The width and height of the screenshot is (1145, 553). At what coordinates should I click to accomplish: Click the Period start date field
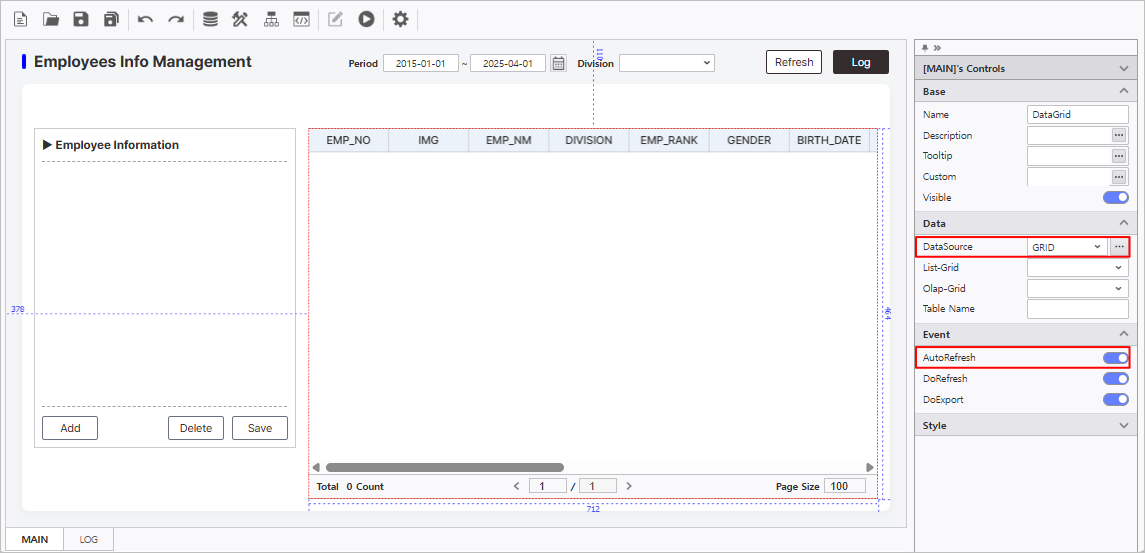tap(421, 64)
